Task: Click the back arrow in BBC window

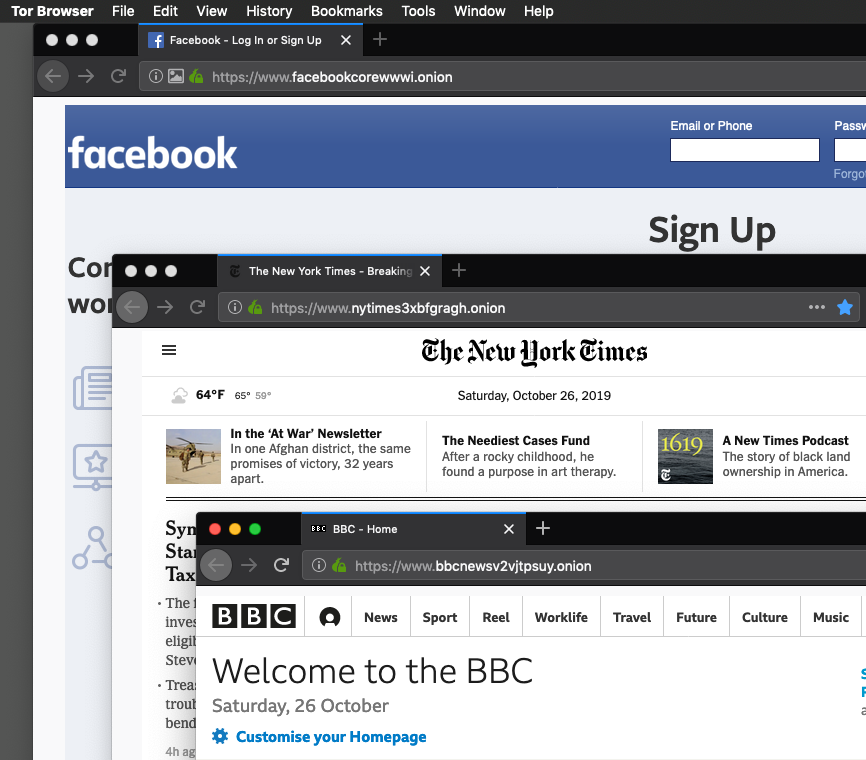Action: tap(216, 565)
